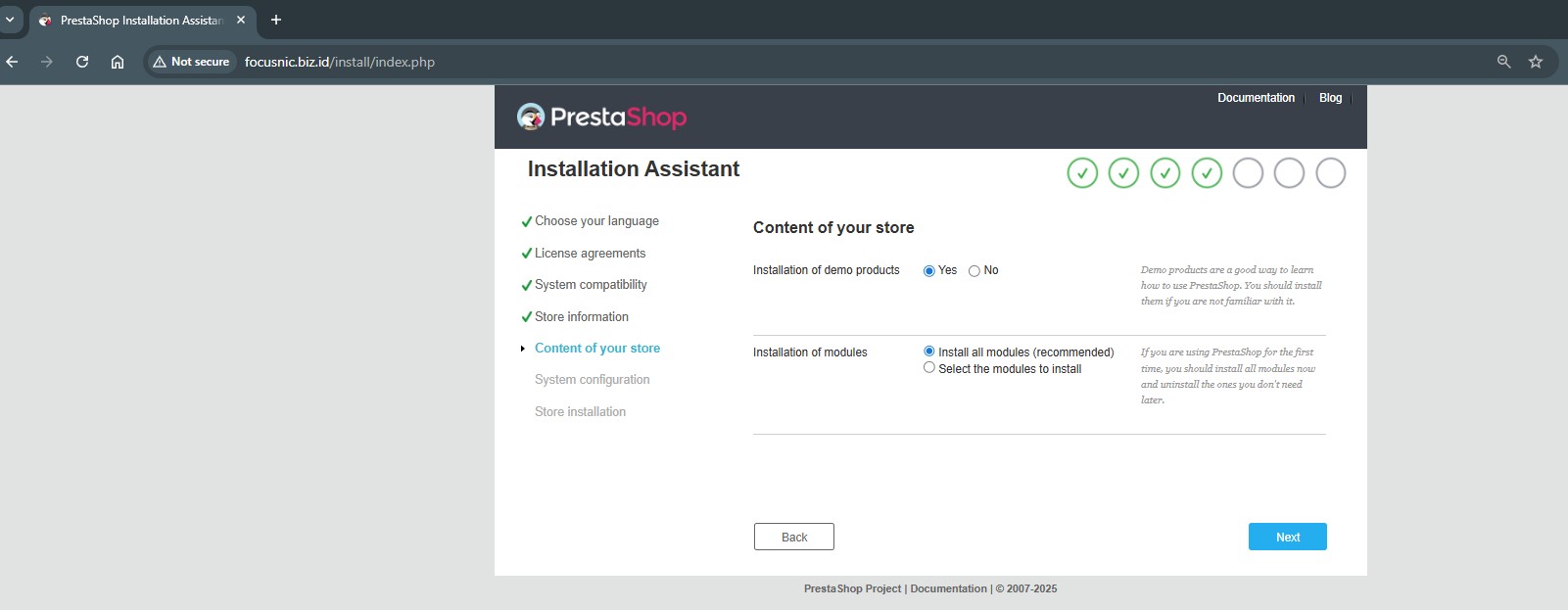The width and height of the screenshot is (1568, 610).
Task: Click the PrestaShop logo in header
Action: [x=601, y=117]
